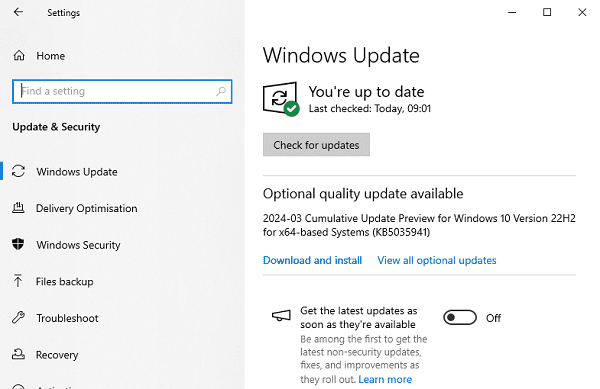Open the Home settings page
Screen dimensions: 600x389
(51, 56)
